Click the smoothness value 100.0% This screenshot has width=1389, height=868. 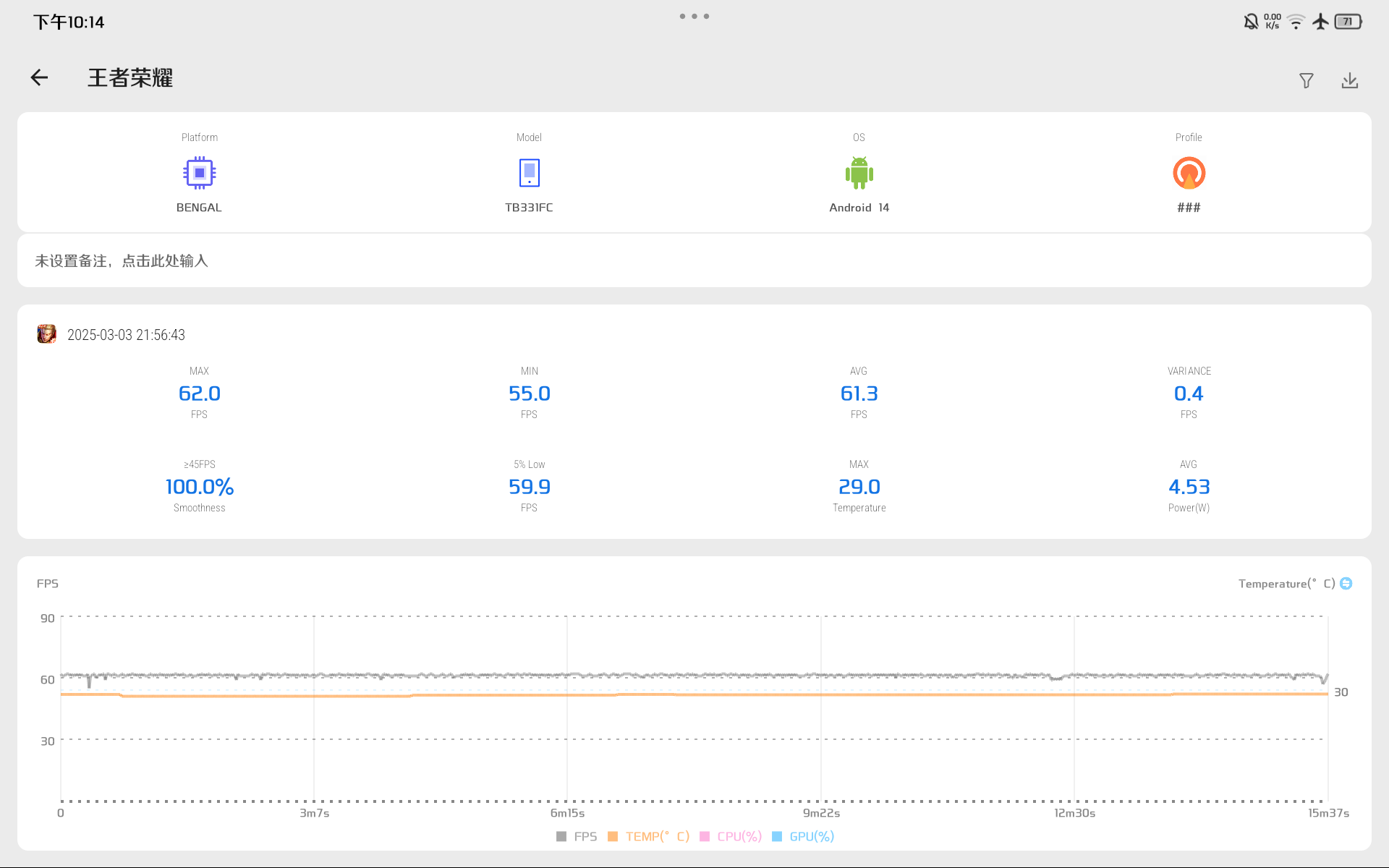click(199, 487)
